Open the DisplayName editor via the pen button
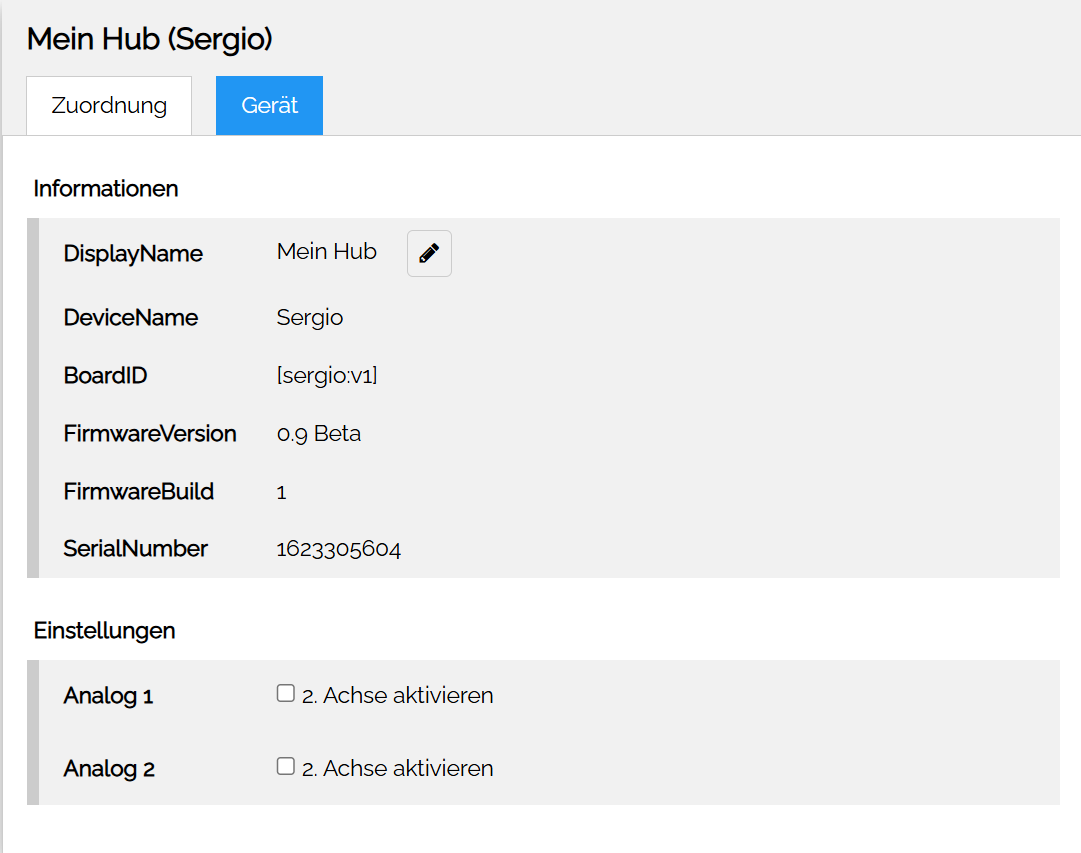Image resolution: width=1081 pixels, height=853 pixels. (x=428, y=253)
